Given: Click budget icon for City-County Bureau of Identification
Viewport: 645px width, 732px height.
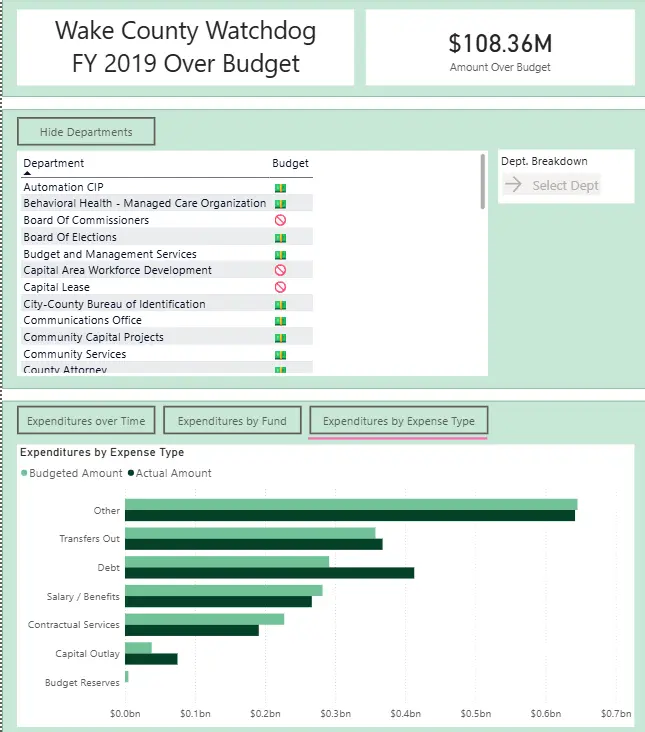Looking at the screenshot, I should [x=280, y=305].
